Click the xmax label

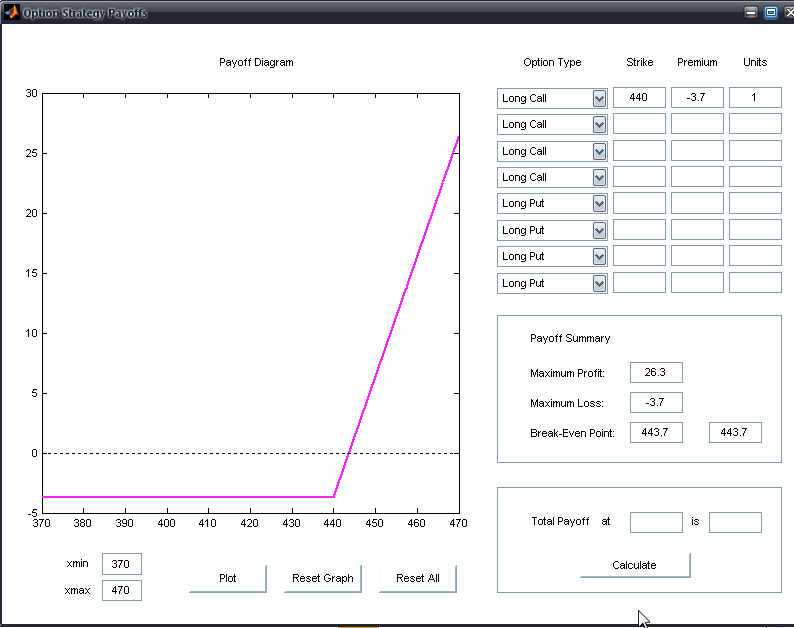(x=77, y=591)
